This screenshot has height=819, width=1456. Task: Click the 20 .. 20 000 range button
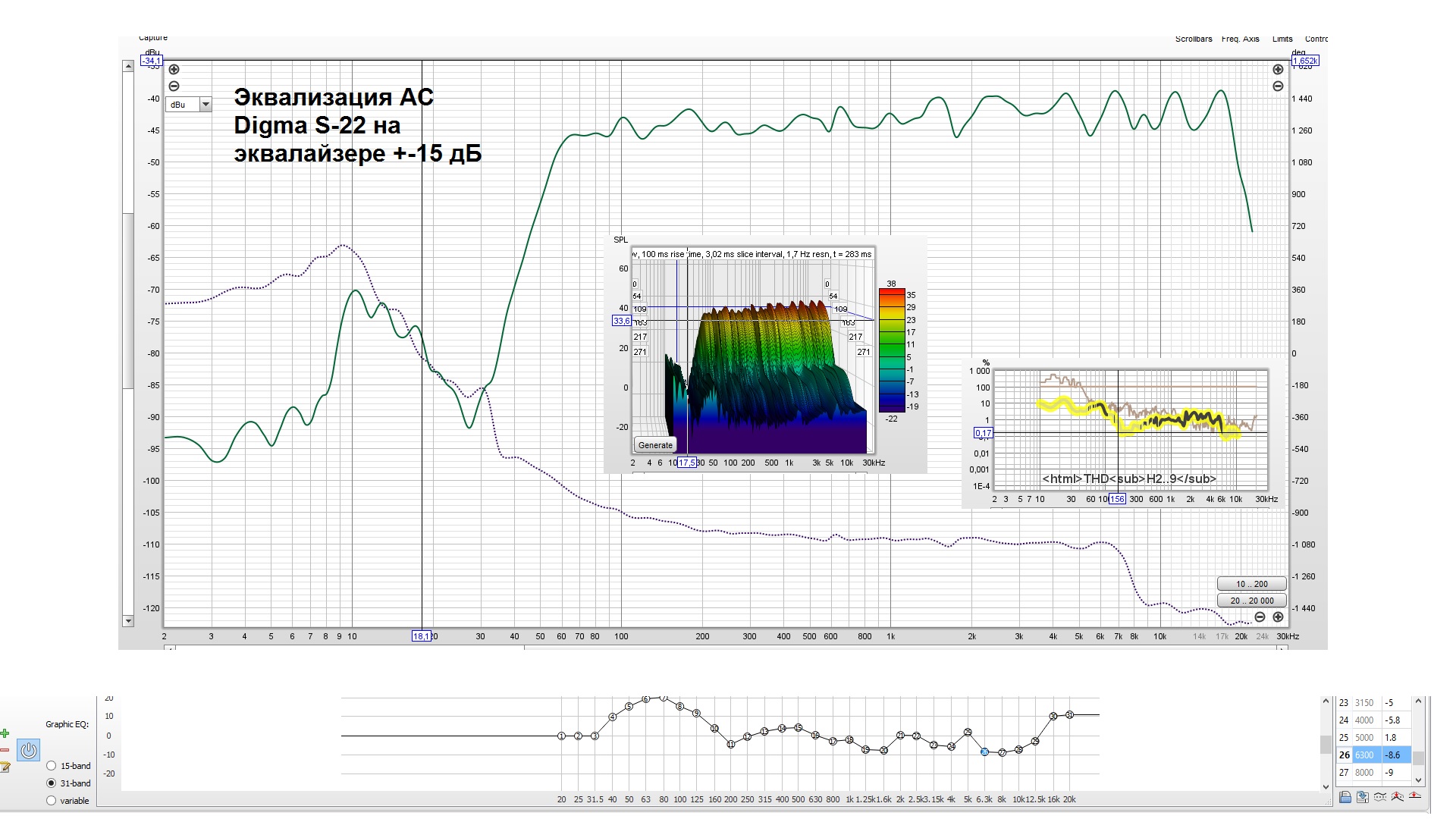click(1251, 601)
